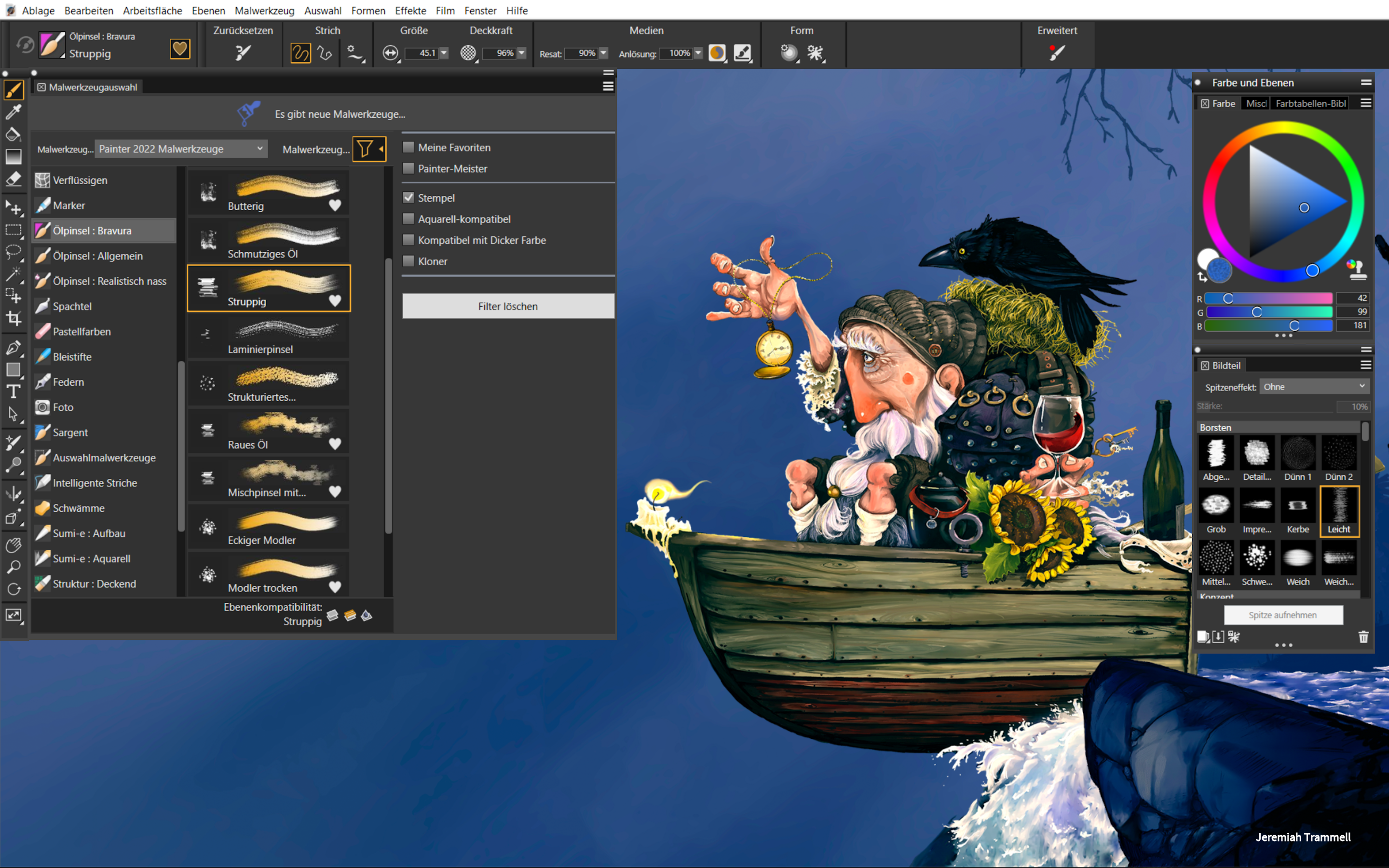
Task: Click Es gibt neue Malwerkzeuge link
Action: tap(340, 114)
